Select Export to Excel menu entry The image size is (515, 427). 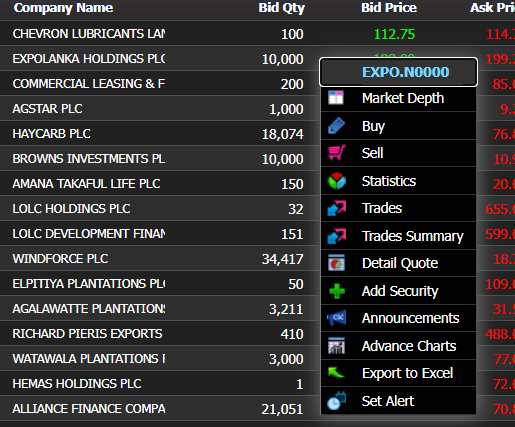pos(398,373)
